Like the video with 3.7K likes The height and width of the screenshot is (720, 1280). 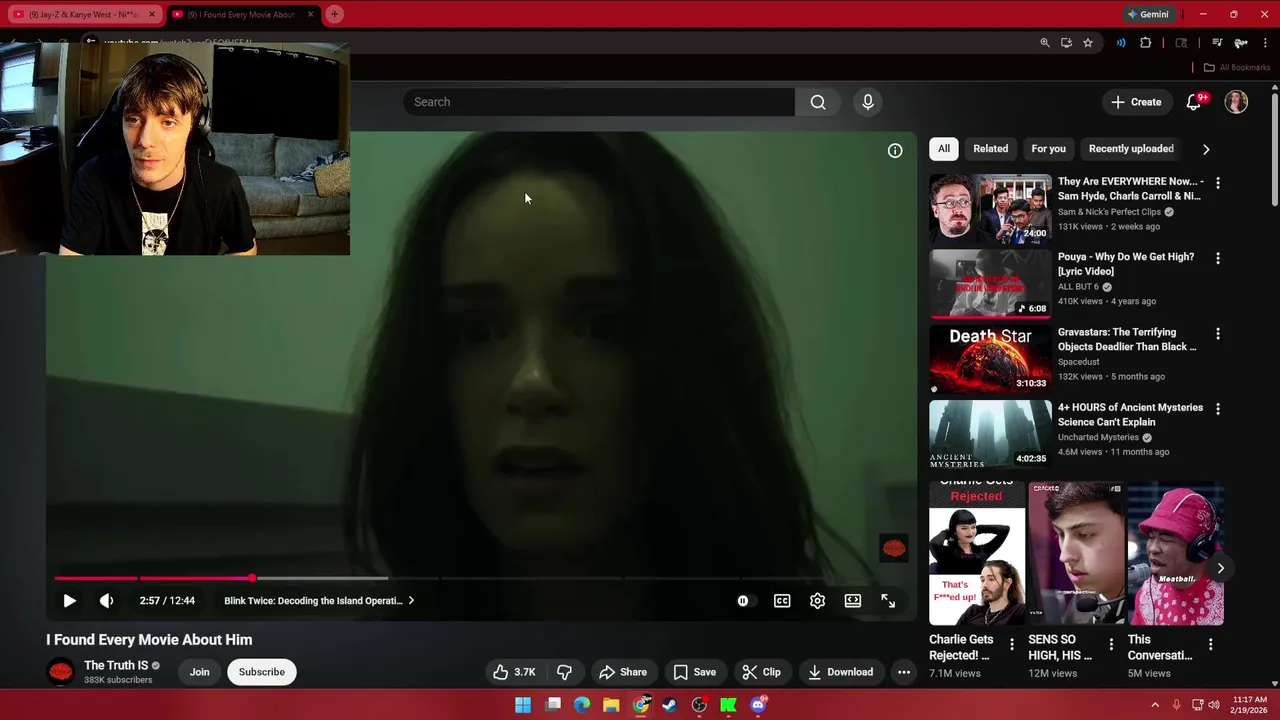(514, 672)
